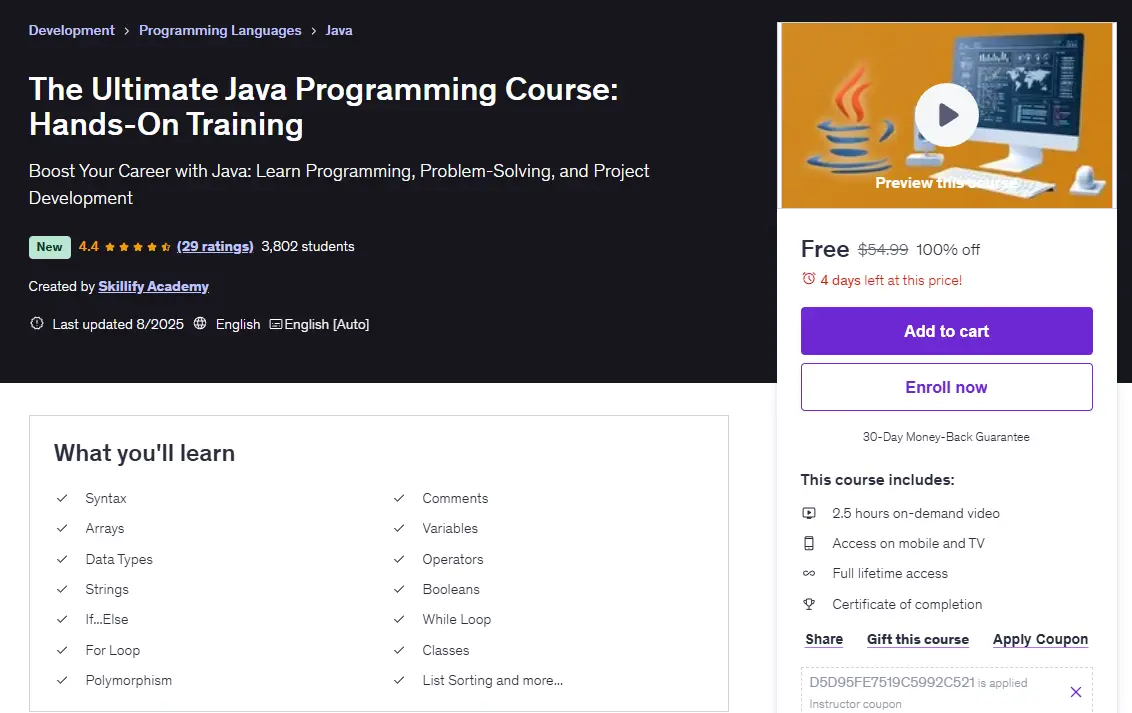Click the New badge
1132x713 pixels.
50,247
